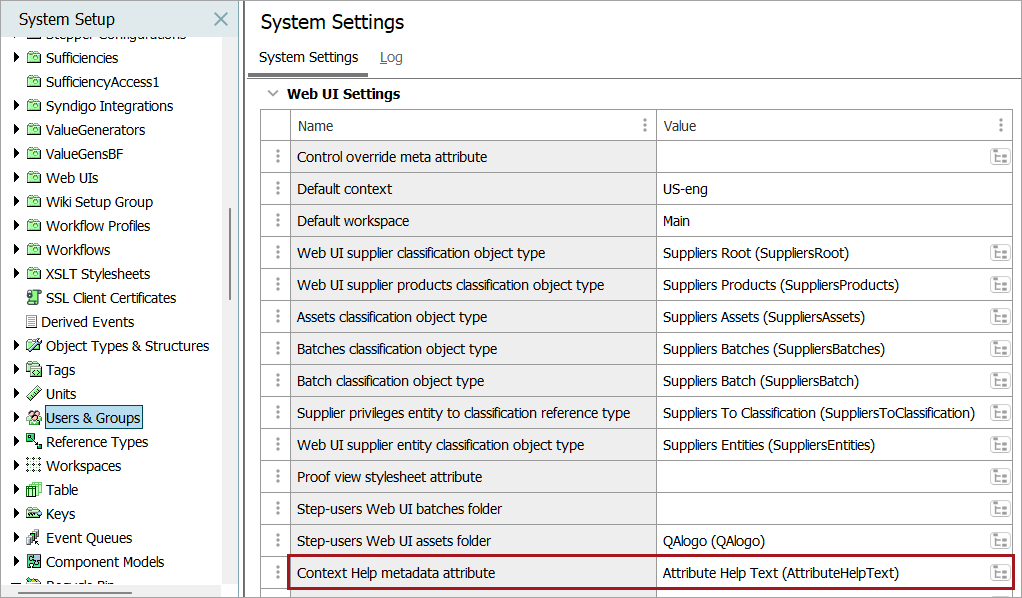Expand the Workflows tree node

tap(16, 250)
